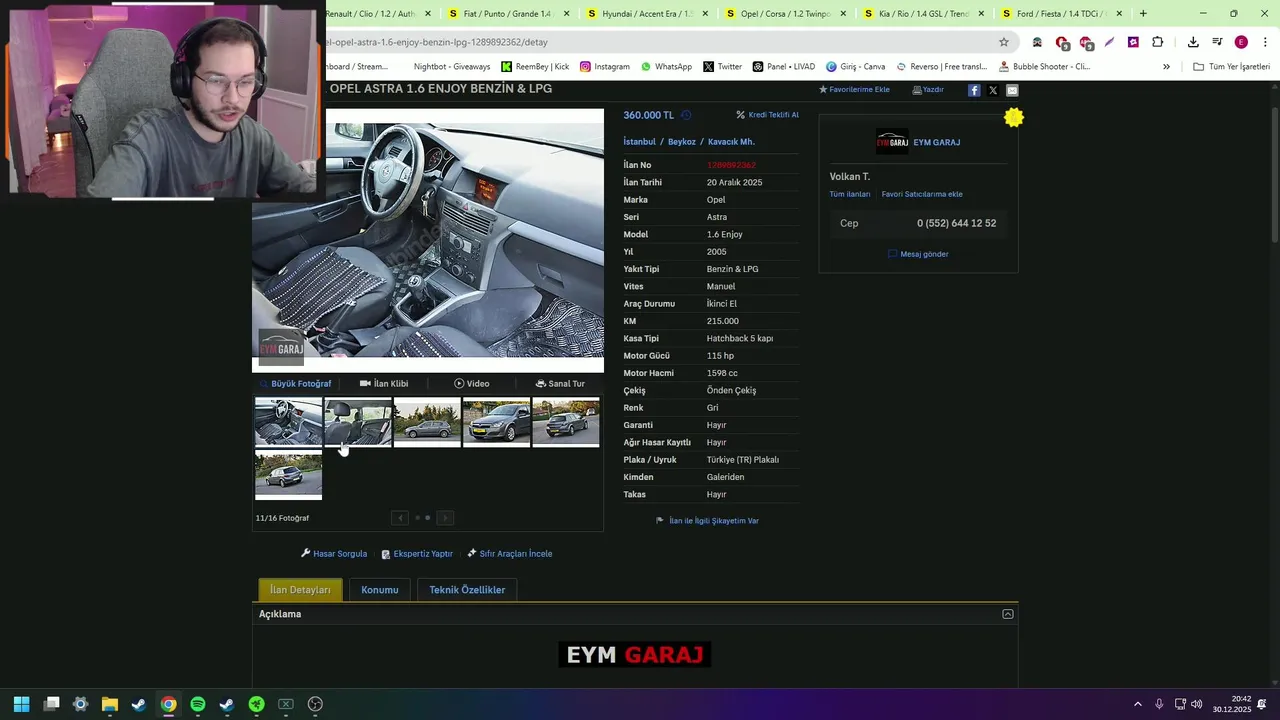Select the first interior photo thumbnail
Screen dimensions: 1280x720
pos(288,422)
